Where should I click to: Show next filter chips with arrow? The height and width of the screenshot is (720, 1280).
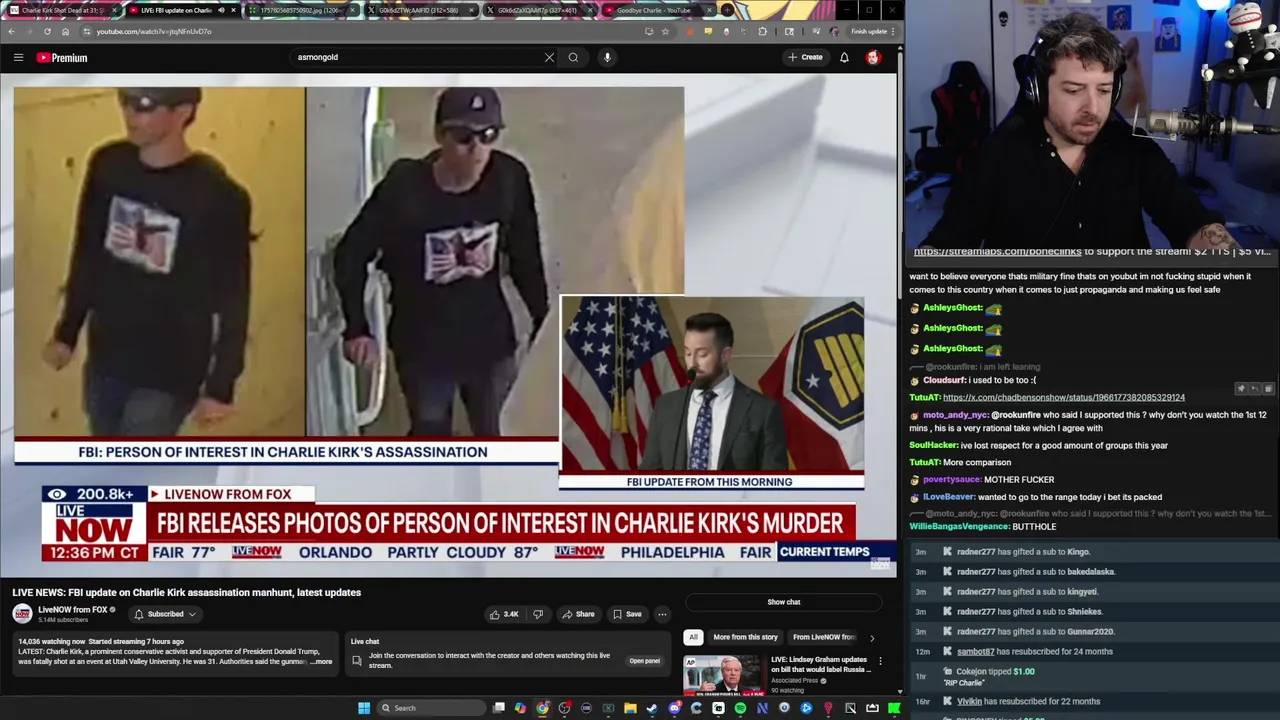coord(871,637)
